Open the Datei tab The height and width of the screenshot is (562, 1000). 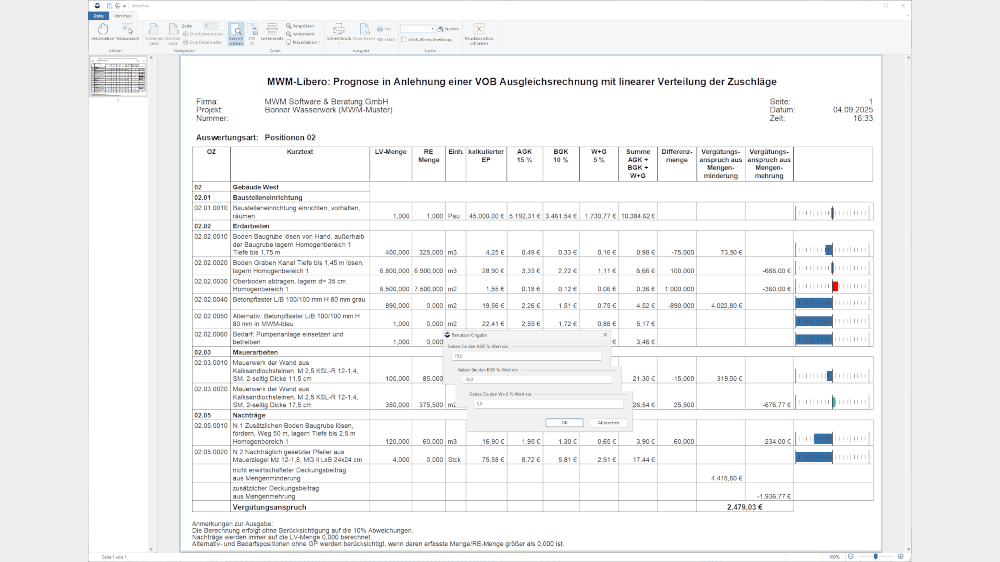(98, 16)
